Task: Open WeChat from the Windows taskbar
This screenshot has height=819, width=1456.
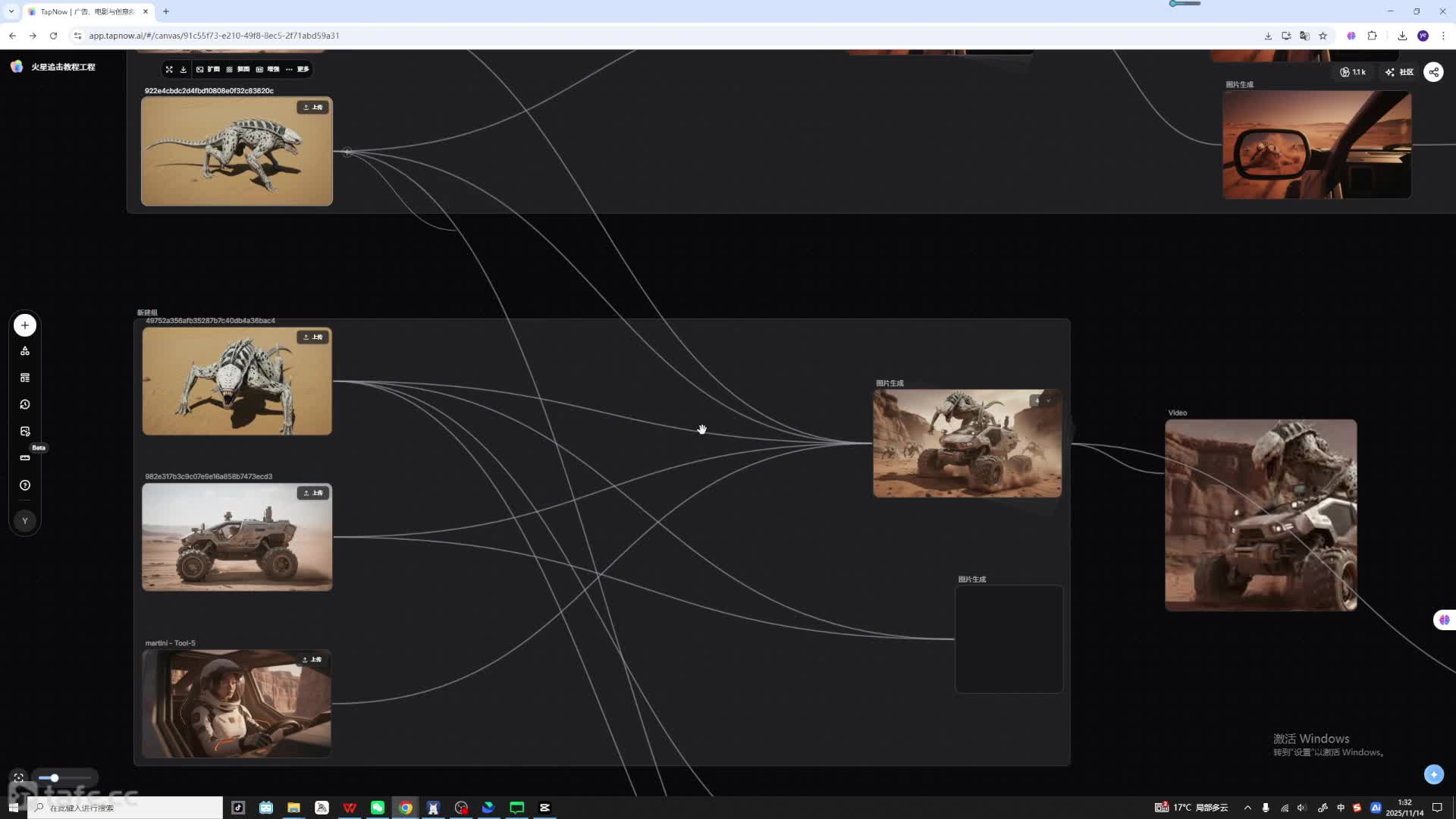Action: 378,808
